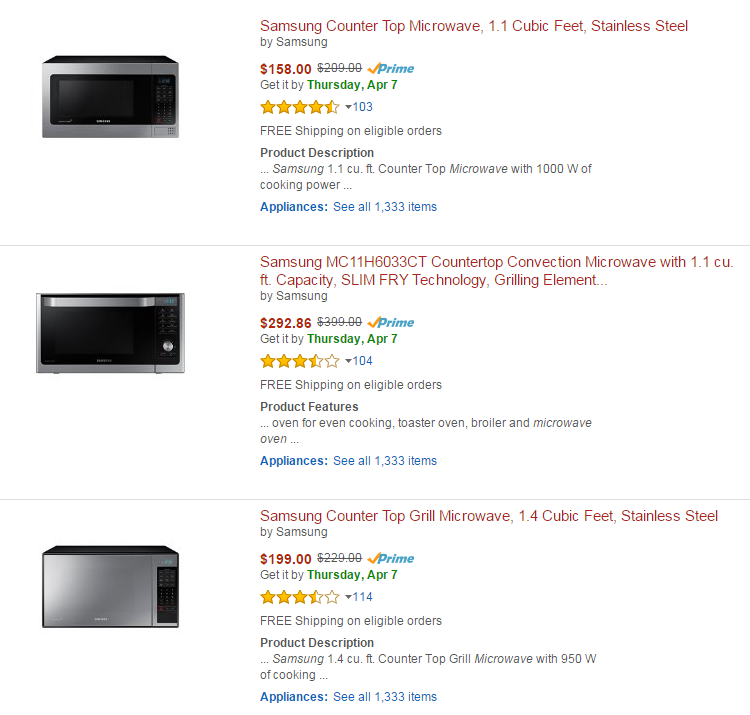Image resolution: width=750 pixels, height=715 pixels.
Task: Click the Prime badge on the $199.00 microwave
Action: point(391,559)
